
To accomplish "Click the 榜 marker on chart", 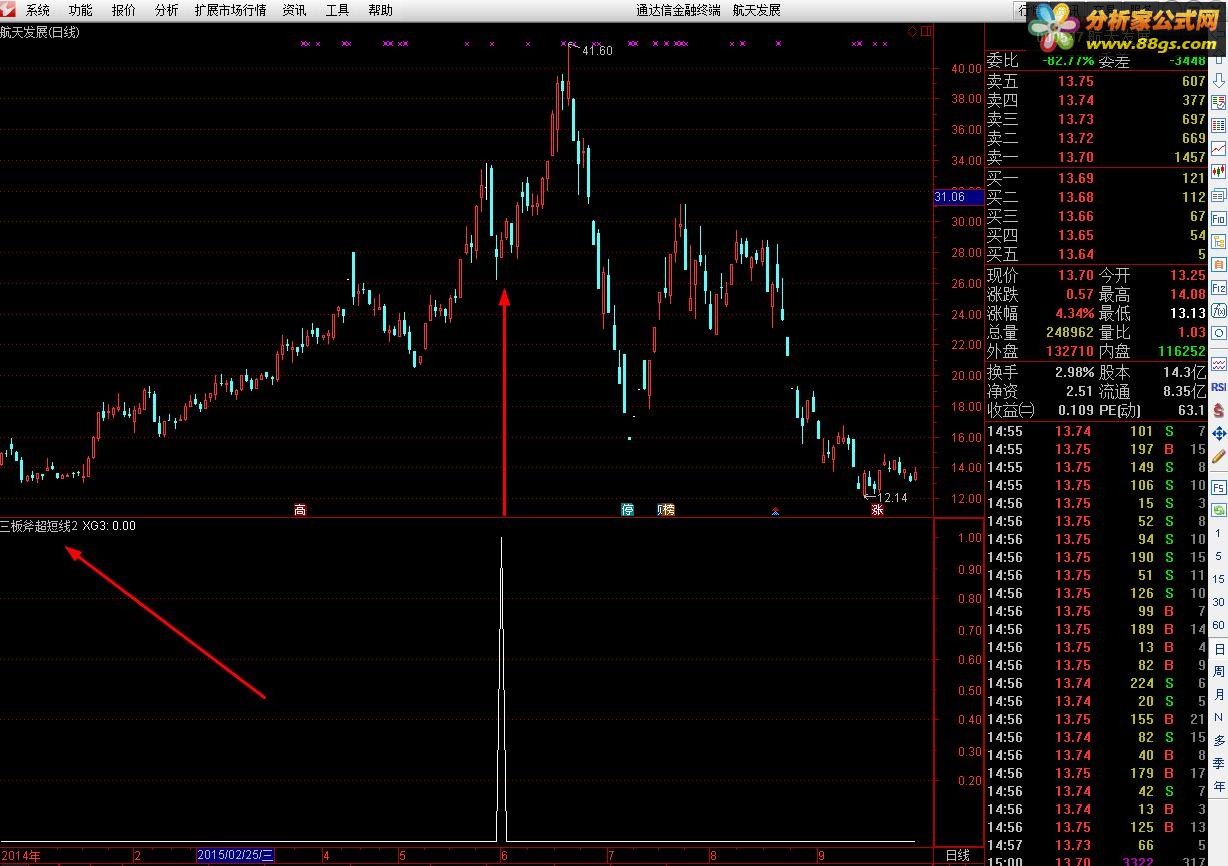I will 668,510.
